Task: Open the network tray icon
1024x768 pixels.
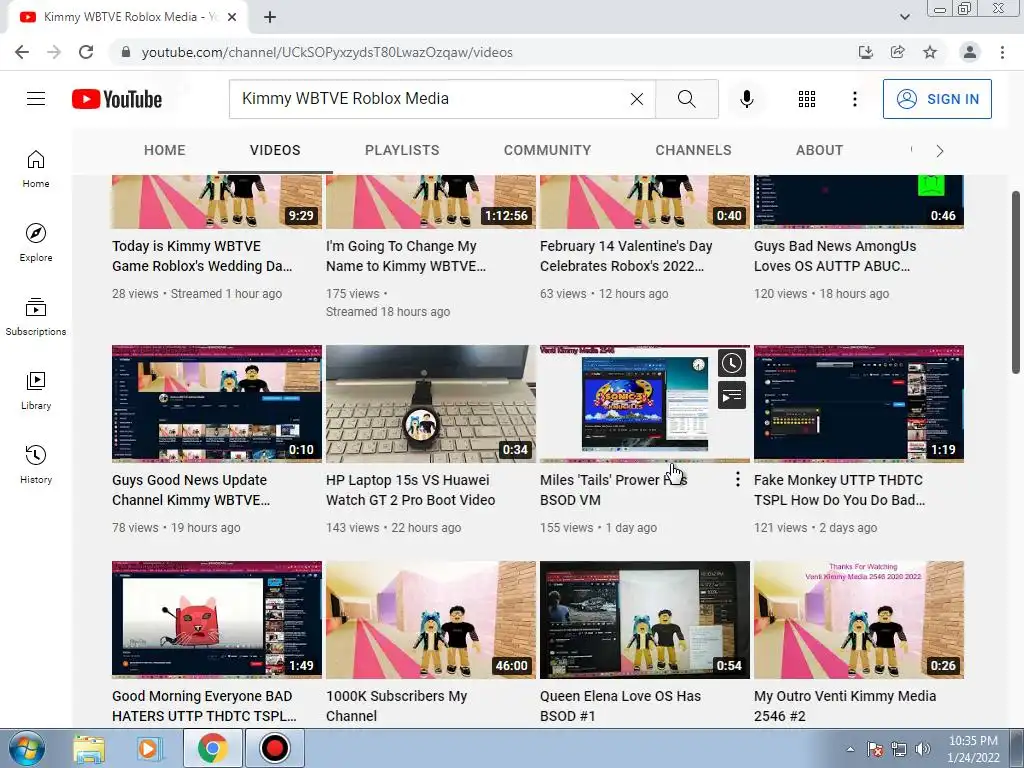Action: click(899, 749)
